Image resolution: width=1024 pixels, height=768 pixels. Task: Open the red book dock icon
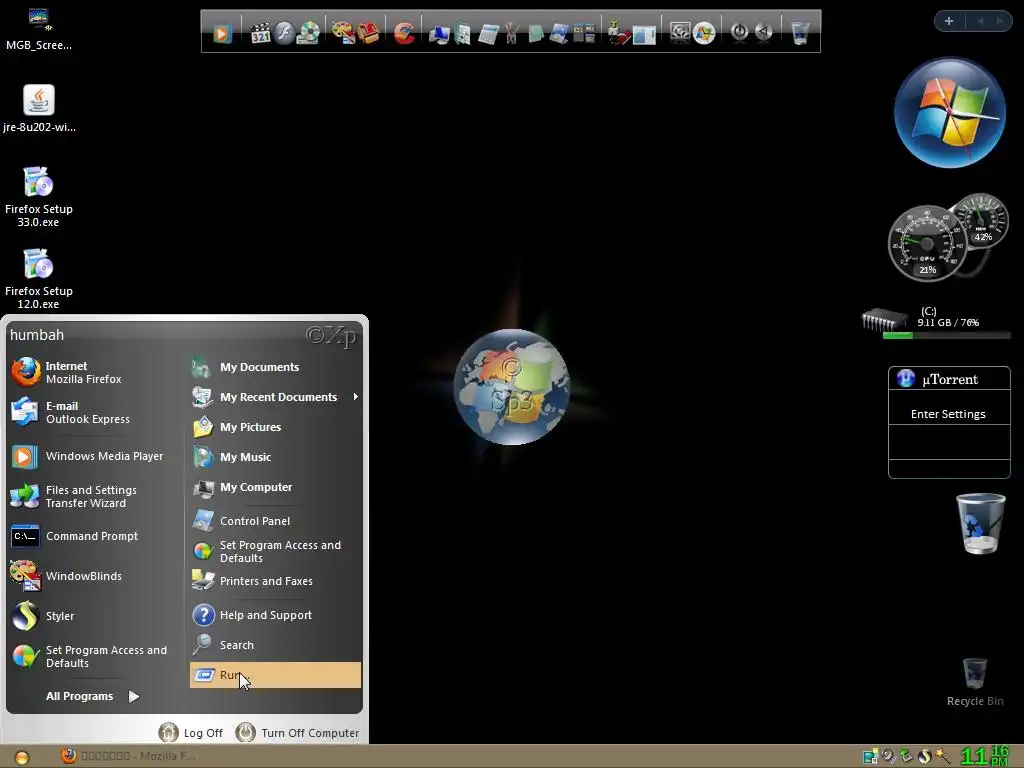(x=368, y=33)
